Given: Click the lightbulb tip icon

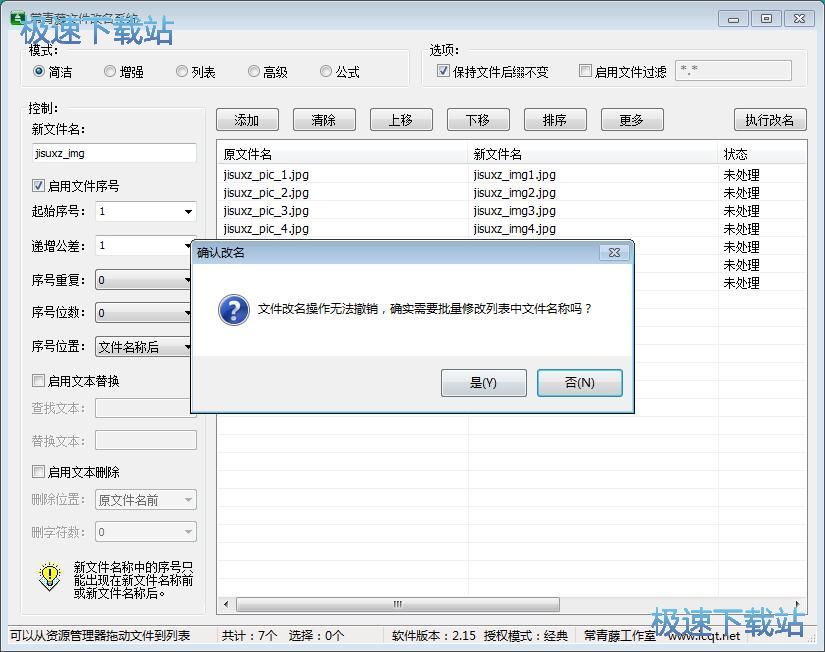Looking at the screenshot, I should 49,577.
